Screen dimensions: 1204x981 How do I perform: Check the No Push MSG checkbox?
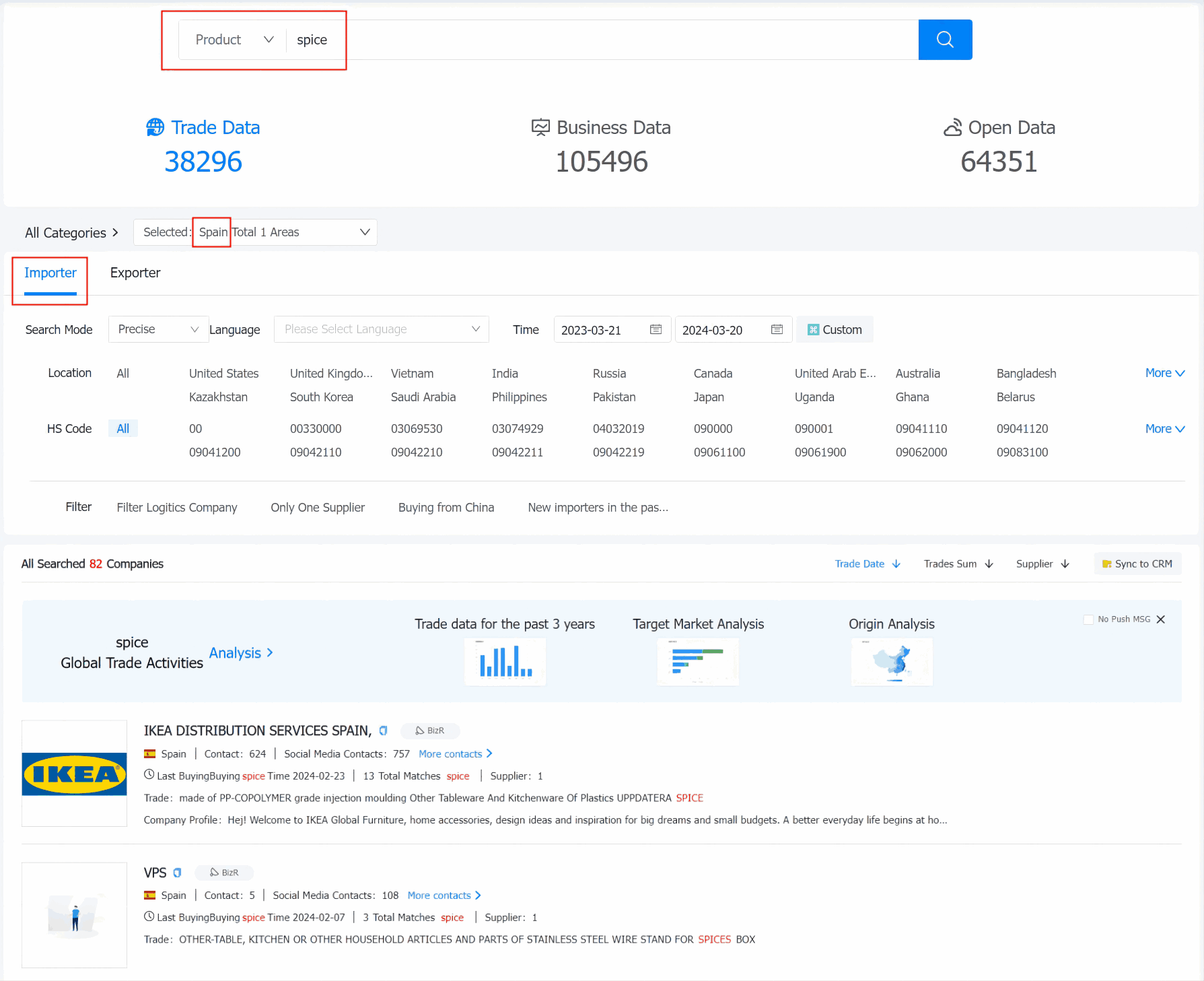point(1088,619)
